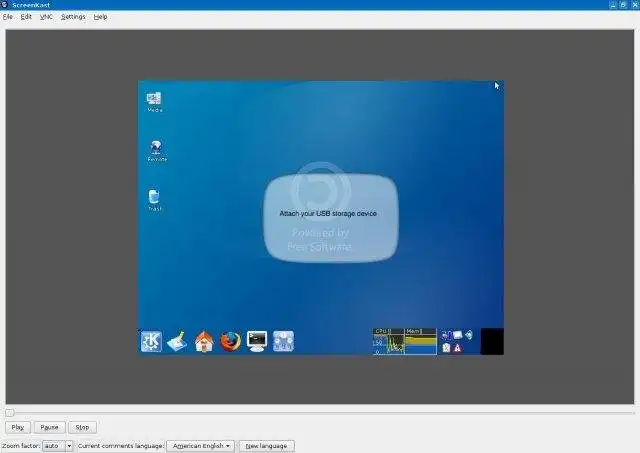
Task: Click the New language button
Action: (267, 446)
